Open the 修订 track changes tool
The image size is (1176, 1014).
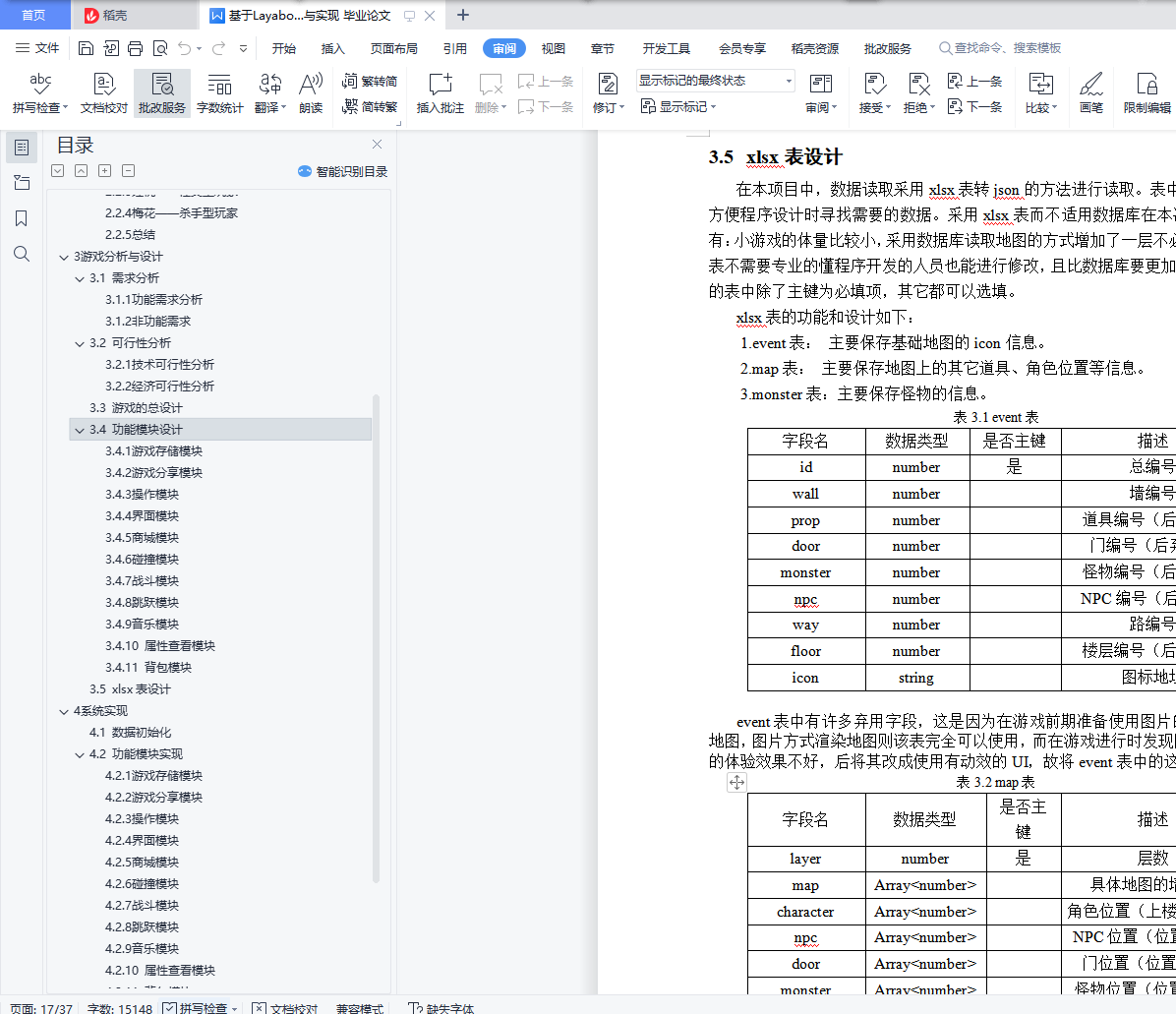pyautogui.click(x=609, y=93)
